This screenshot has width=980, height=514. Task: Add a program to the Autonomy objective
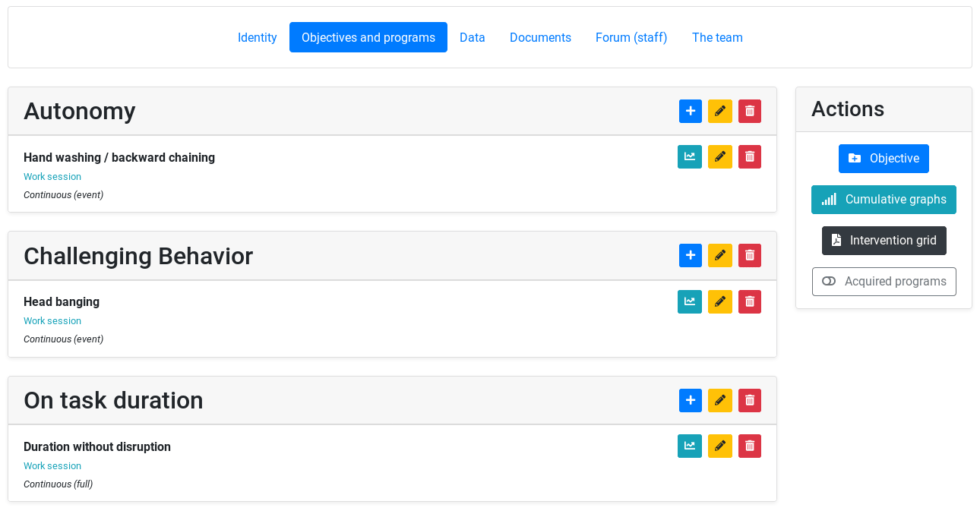[x=690, y=111]
